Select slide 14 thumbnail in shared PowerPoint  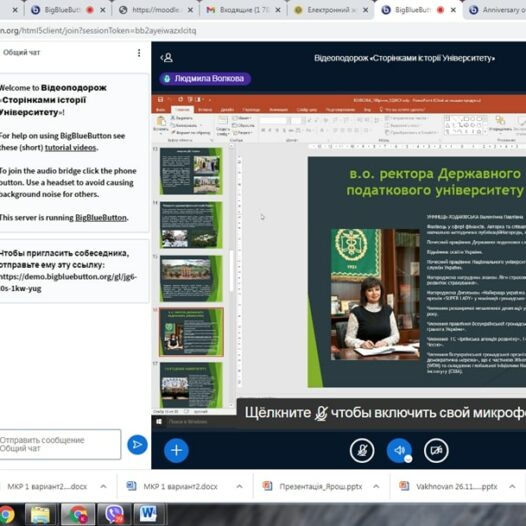[191, 225]
